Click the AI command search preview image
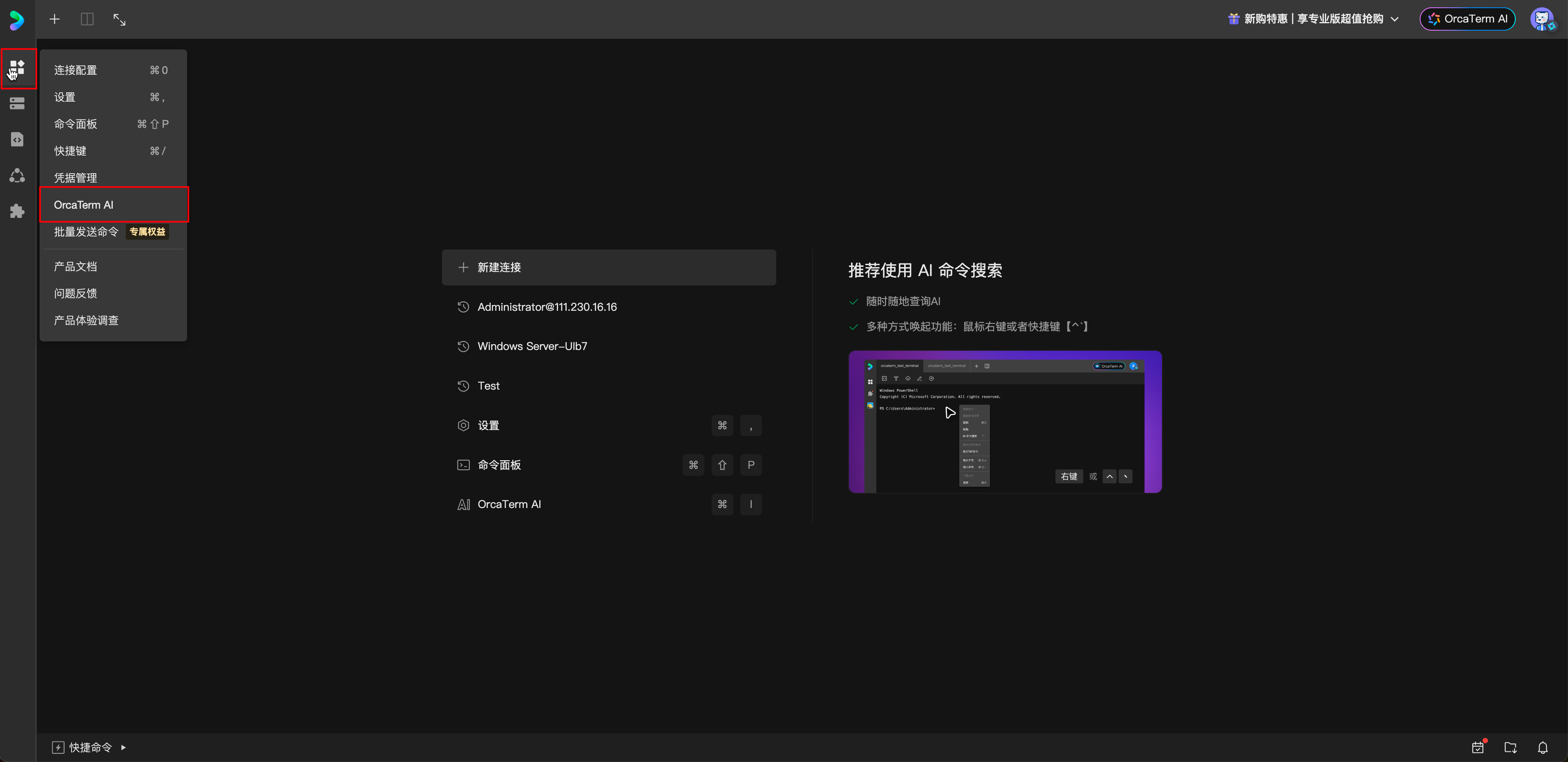 1005,422
